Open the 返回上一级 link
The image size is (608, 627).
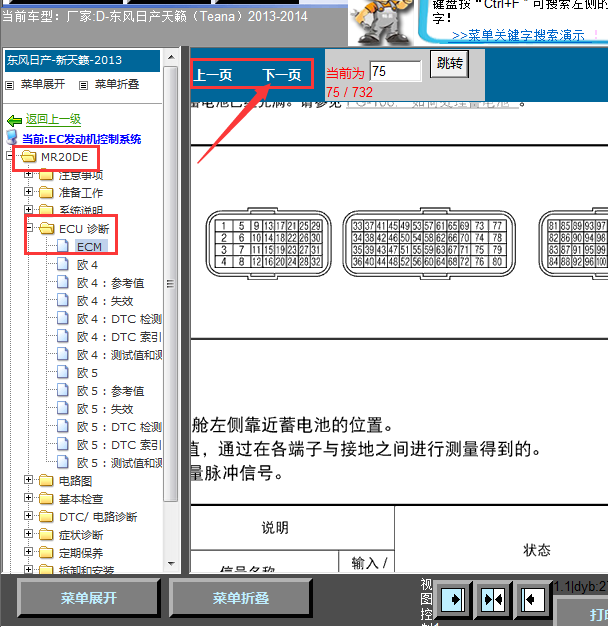point(53,119)
